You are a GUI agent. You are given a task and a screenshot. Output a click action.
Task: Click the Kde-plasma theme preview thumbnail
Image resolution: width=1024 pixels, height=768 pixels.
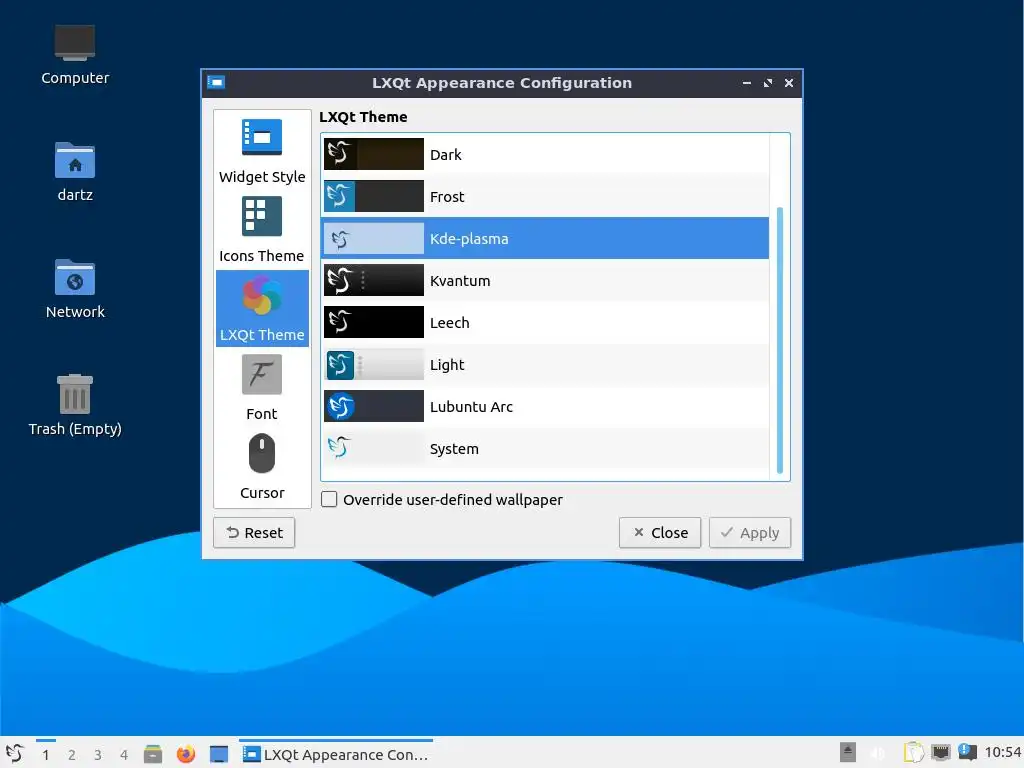click(x=374, y=238)
